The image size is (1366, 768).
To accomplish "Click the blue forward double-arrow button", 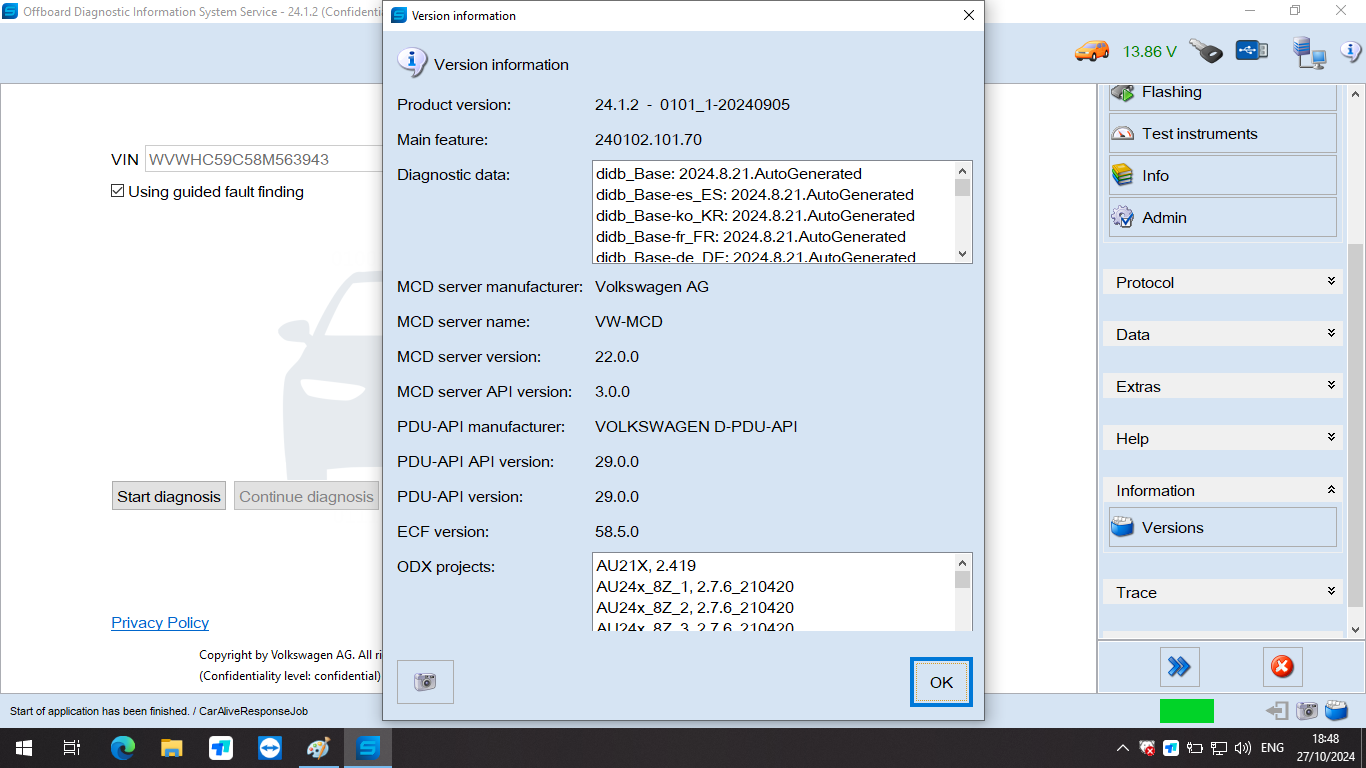I will pos(1179,667).
